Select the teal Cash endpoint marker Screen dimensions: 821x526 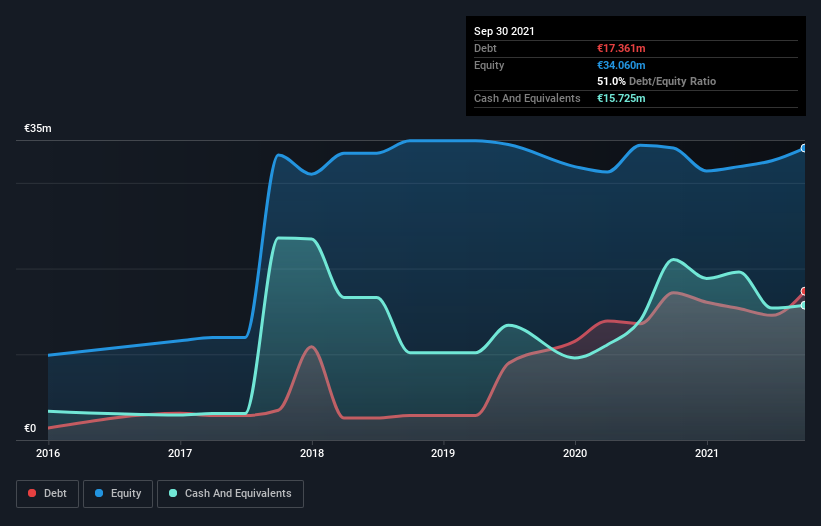point(804,305)
